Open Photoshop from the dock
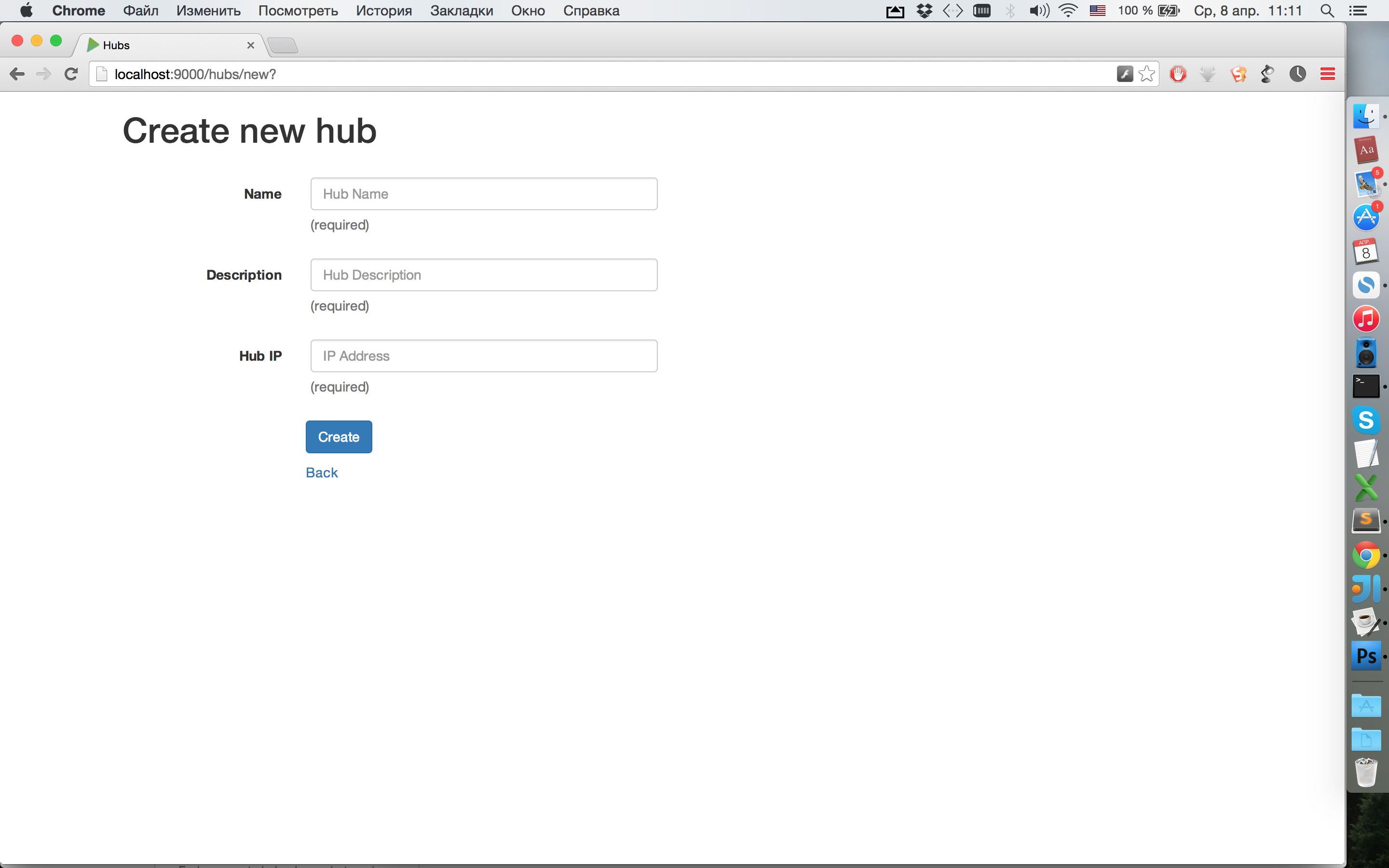 pyautogui.click(x=1366, y=656)
